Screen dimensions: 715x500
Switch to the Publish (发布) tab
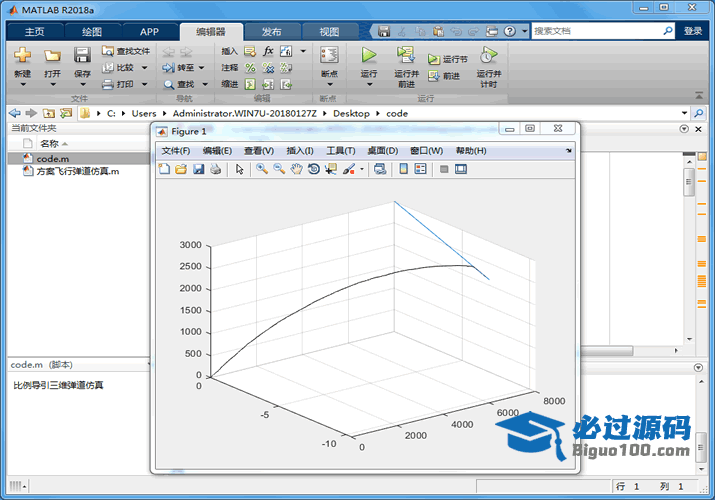(x=272, y=31)
